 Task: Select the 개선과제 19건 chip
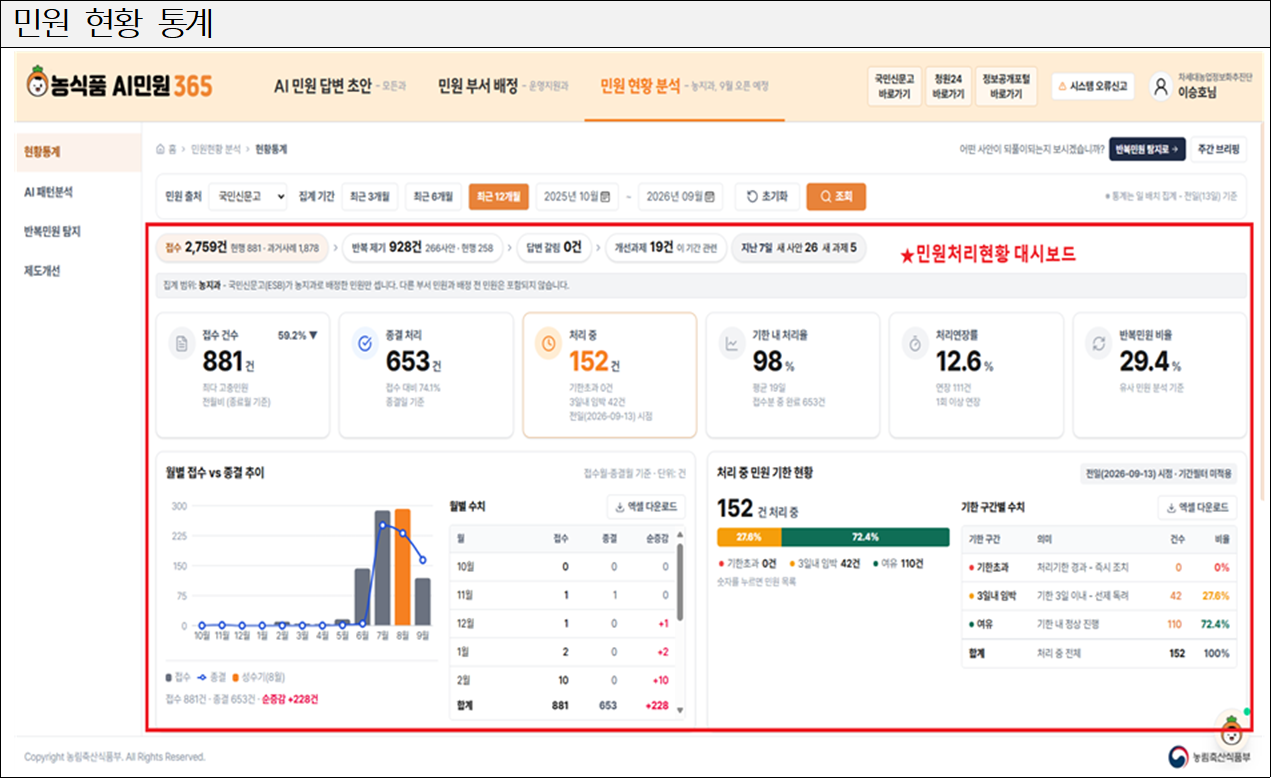click(666, 247)
